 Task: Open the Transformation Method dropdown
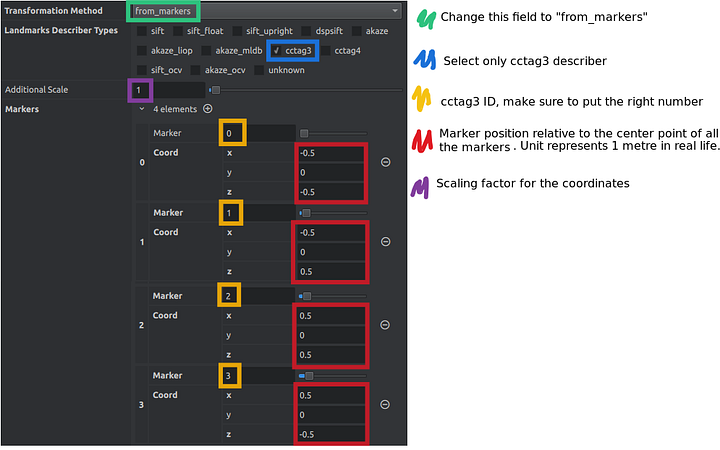pyautogui.click(x=267, y=11)
